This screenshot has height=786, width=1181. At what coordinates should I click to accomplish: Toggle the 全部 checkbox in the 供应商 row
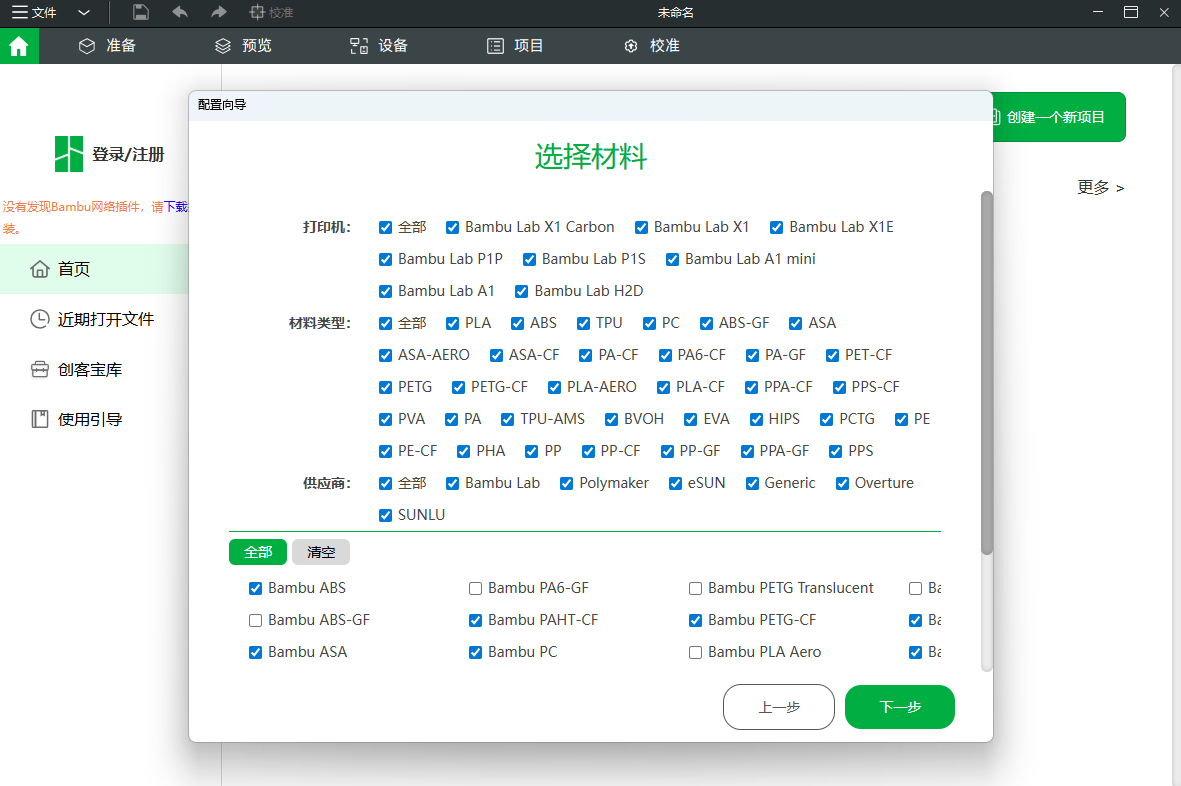coord(386,483)
